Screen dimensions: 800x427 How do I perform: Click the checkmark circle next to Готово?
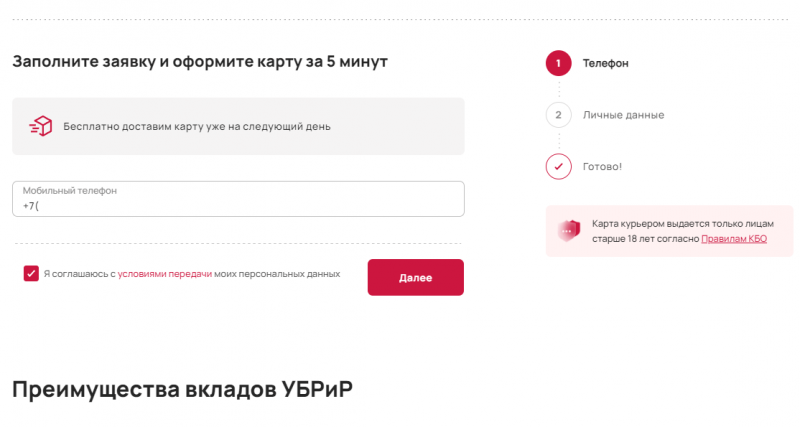click(558, 166)
